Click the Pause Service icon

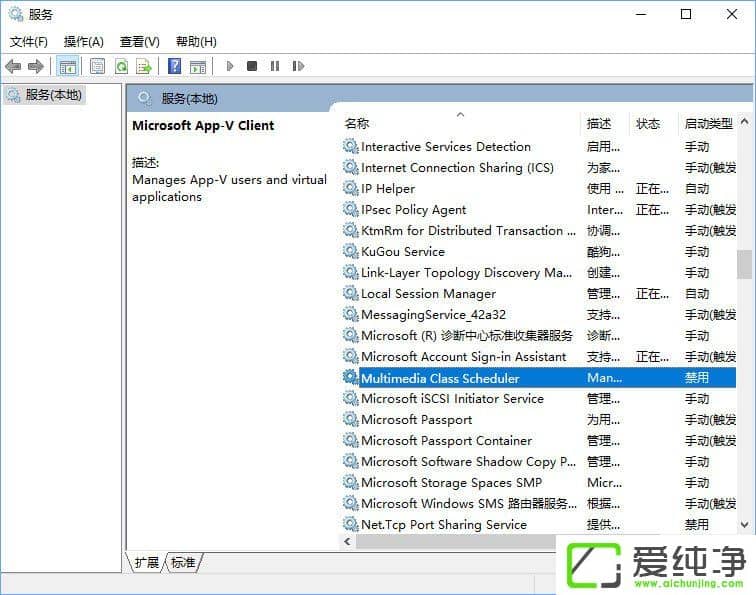click(x=275, y=66)
